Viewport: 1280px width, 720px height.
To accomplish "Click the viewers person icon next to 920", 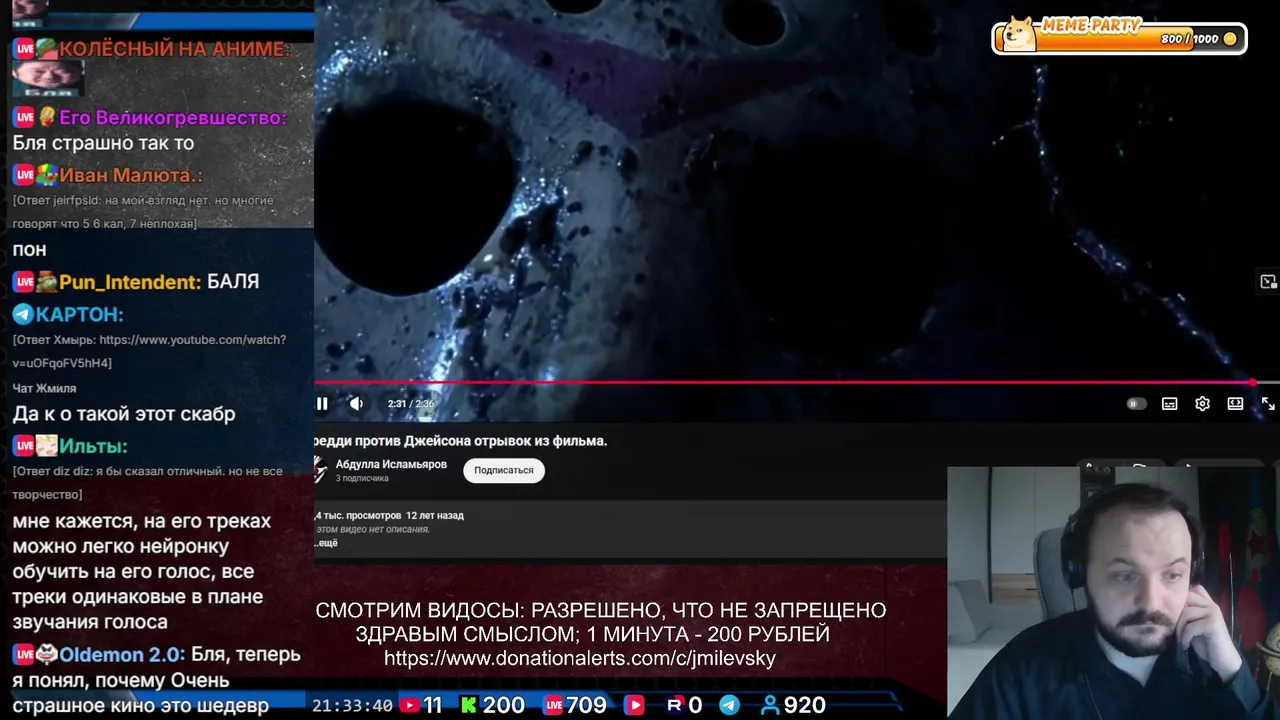I will [769, 705].
